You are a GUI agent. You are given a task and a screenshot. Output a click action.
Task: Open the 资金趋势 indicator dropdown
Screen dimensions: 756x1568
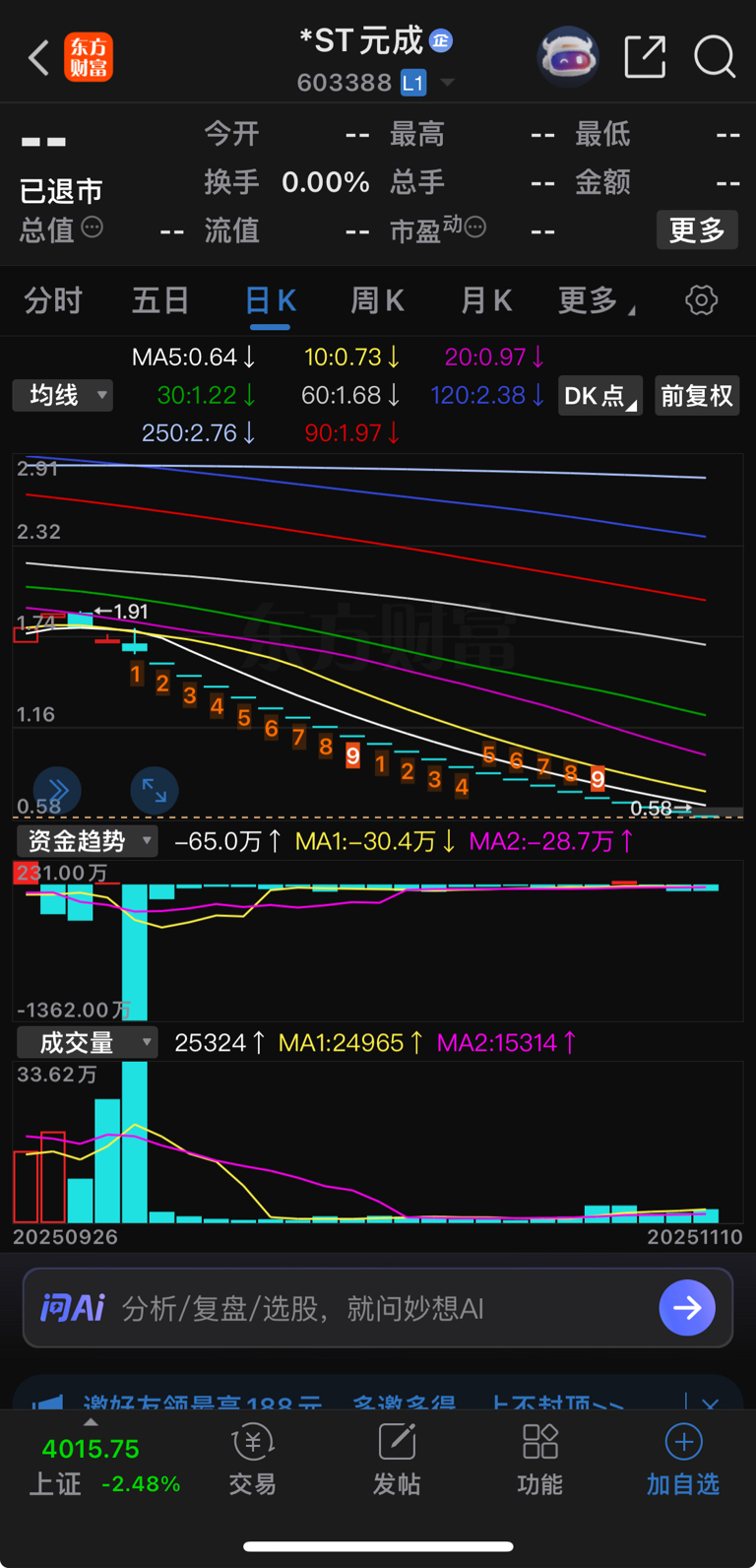click(88, 841)
